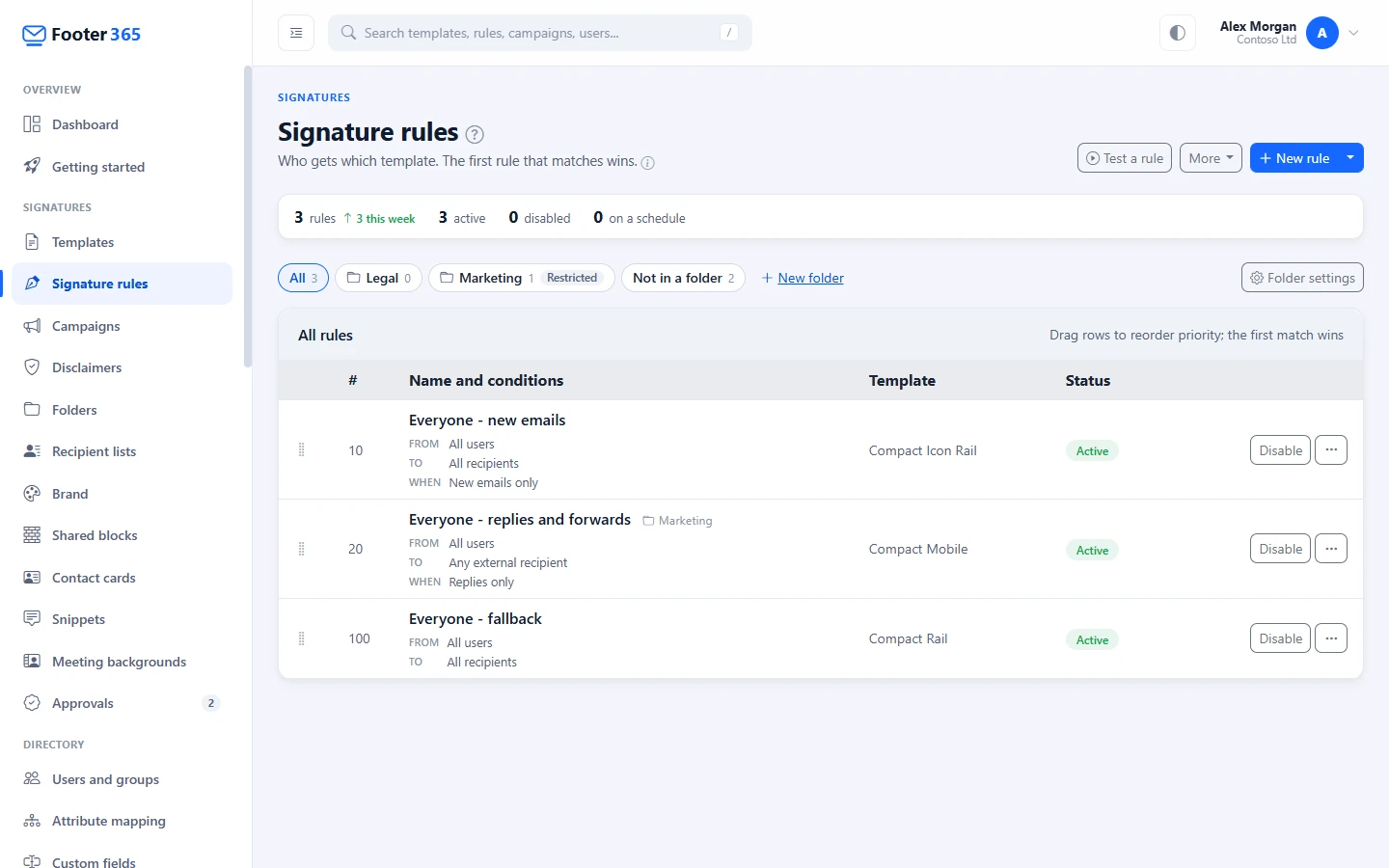
Task: Grab the drag handle for rule 10
Action: (302, 450)
